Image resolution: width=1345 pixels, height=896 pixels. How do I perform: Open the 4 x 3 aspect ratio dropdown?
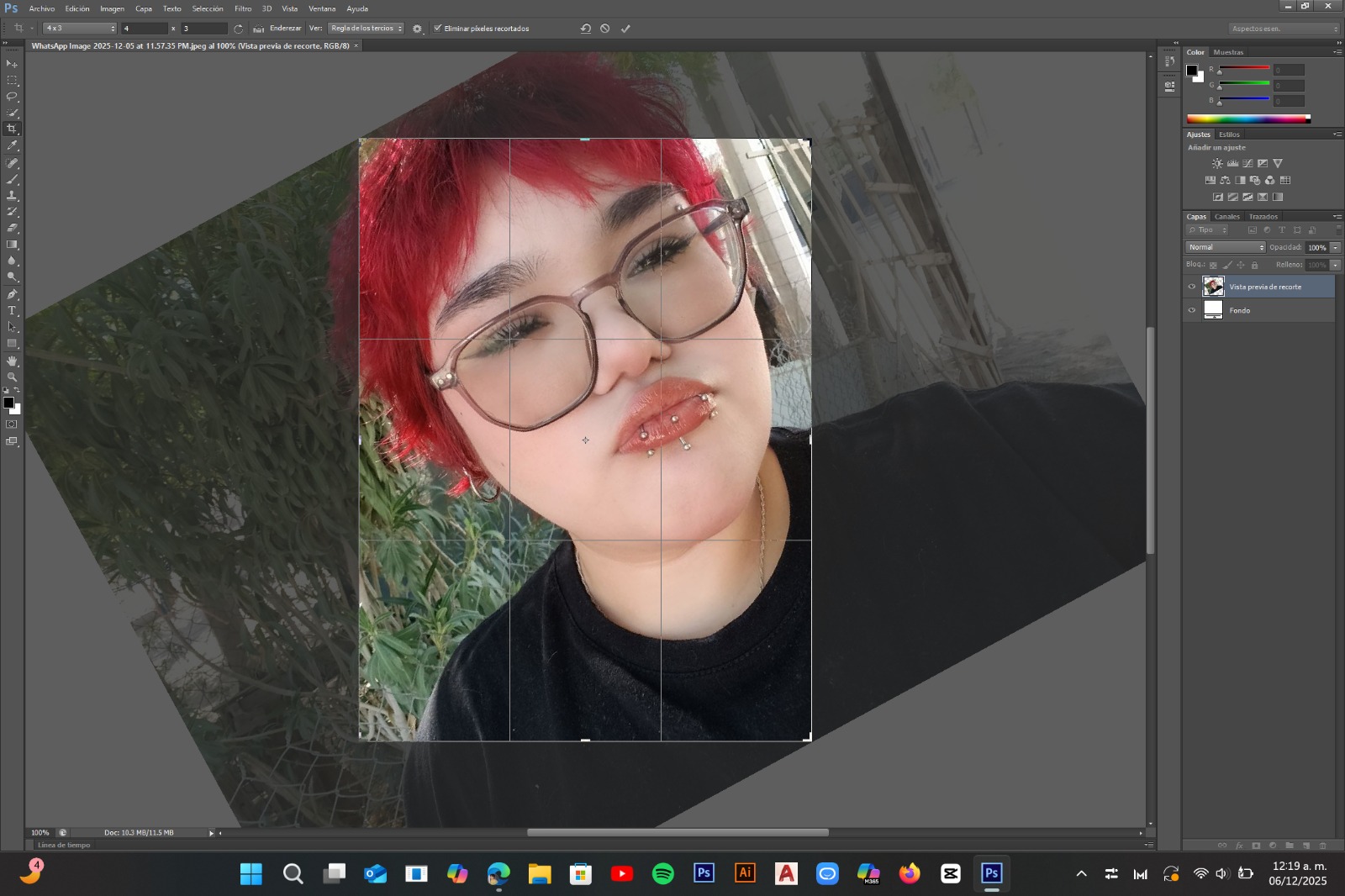click(80, 29)
